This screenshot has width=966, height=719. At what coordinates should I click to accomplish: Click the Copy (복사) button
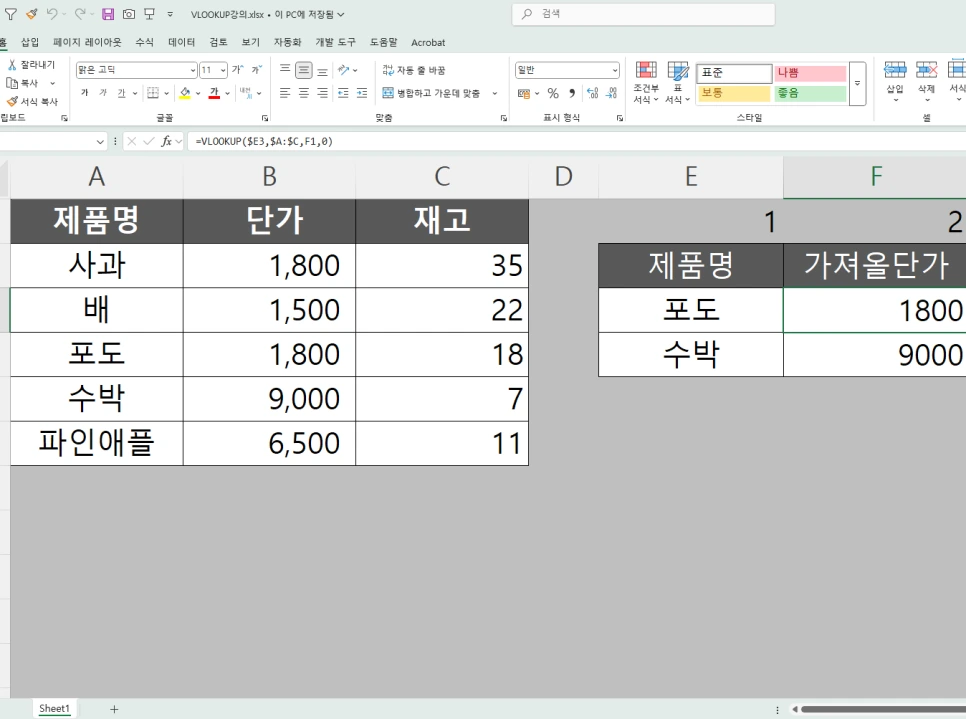(x=23, y=83)
